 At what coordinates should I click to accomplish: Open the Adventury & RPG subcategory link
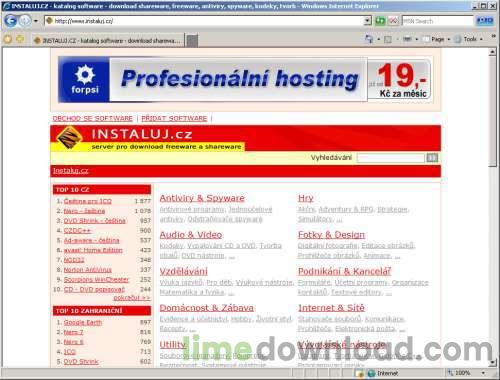346,209
